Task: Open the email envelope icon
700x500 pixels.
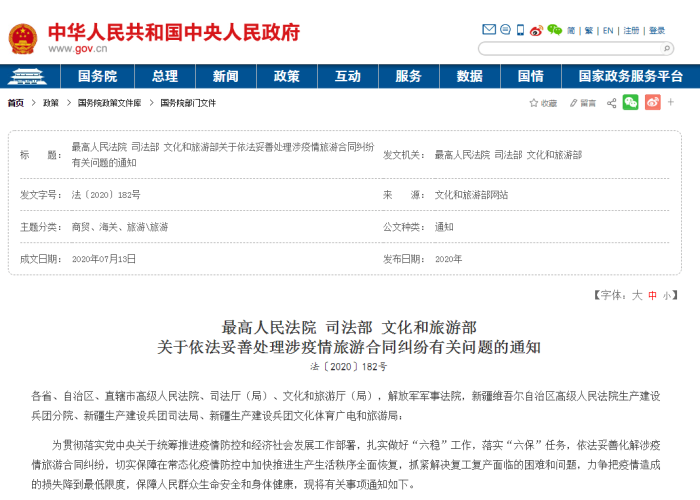Action: [489, 29]
